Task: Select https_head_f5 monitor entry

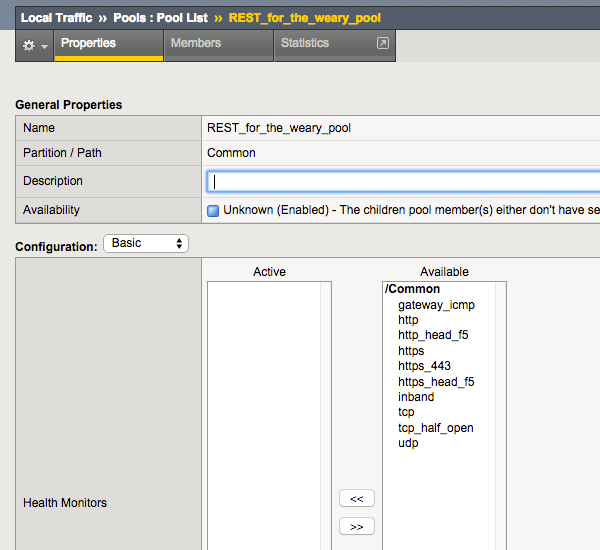Action: pyautogui.click(x=436, y=382)
